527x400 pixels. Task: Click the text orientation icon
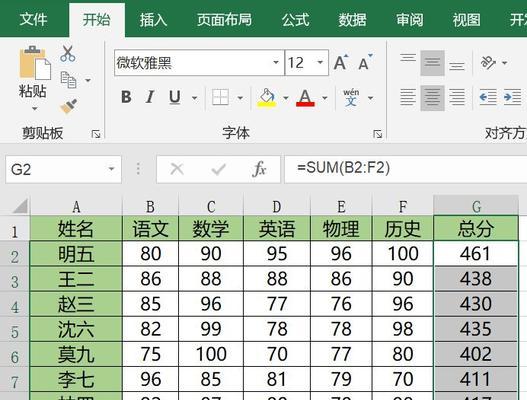click(488, 63)
